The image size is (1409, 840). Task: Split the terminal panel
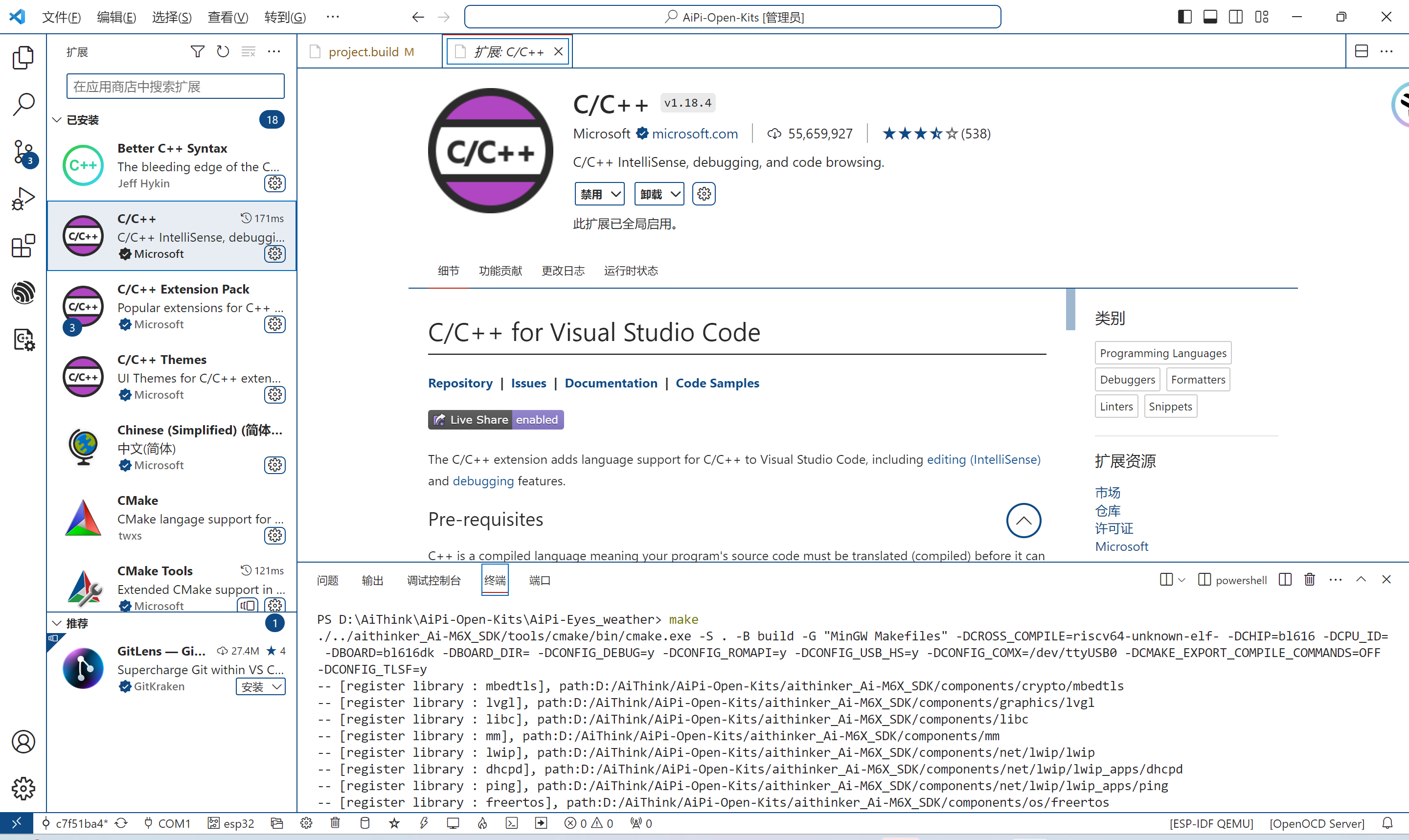(1285, 580)
